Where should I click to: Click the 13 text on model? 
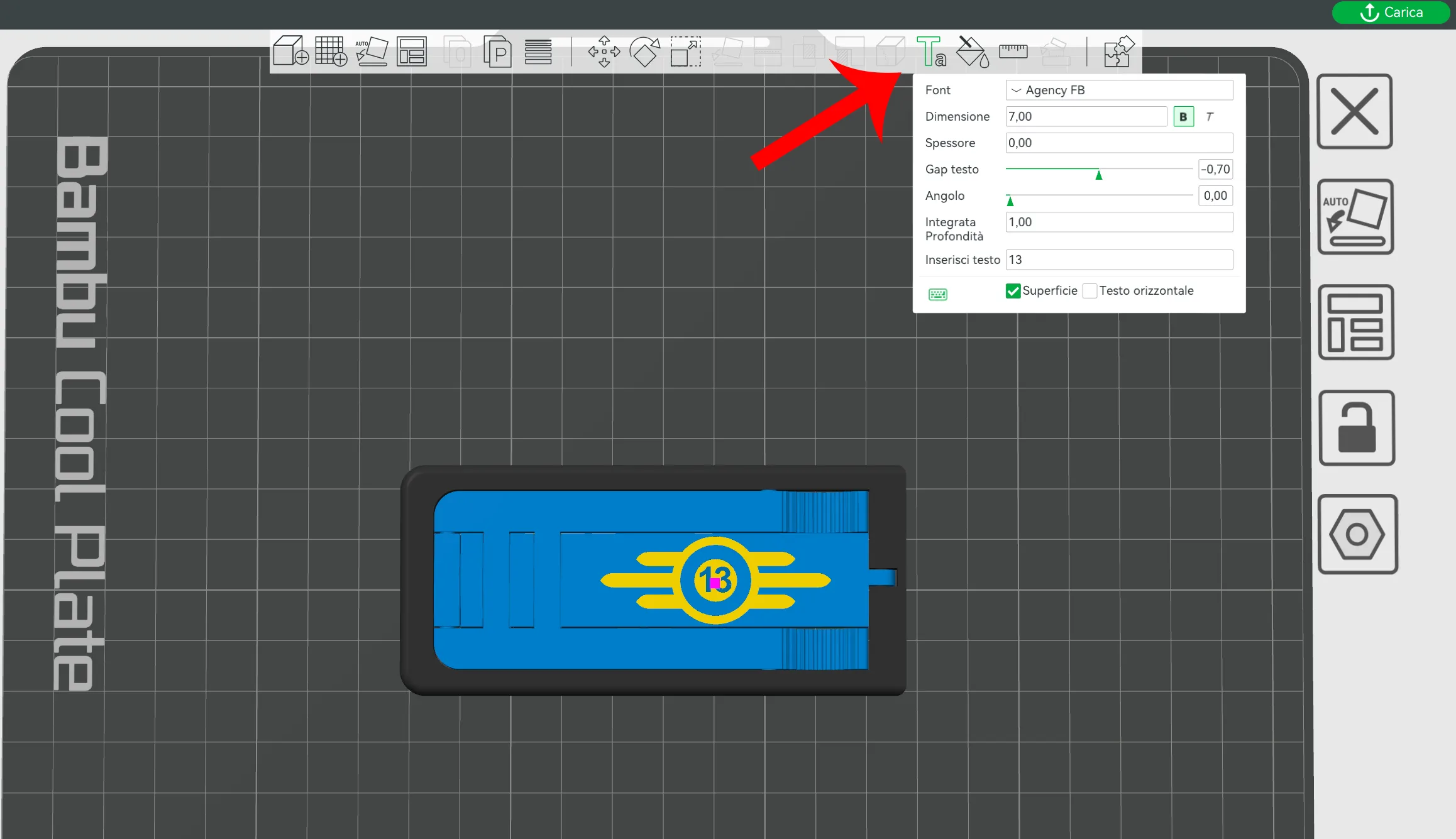point(715,579)
